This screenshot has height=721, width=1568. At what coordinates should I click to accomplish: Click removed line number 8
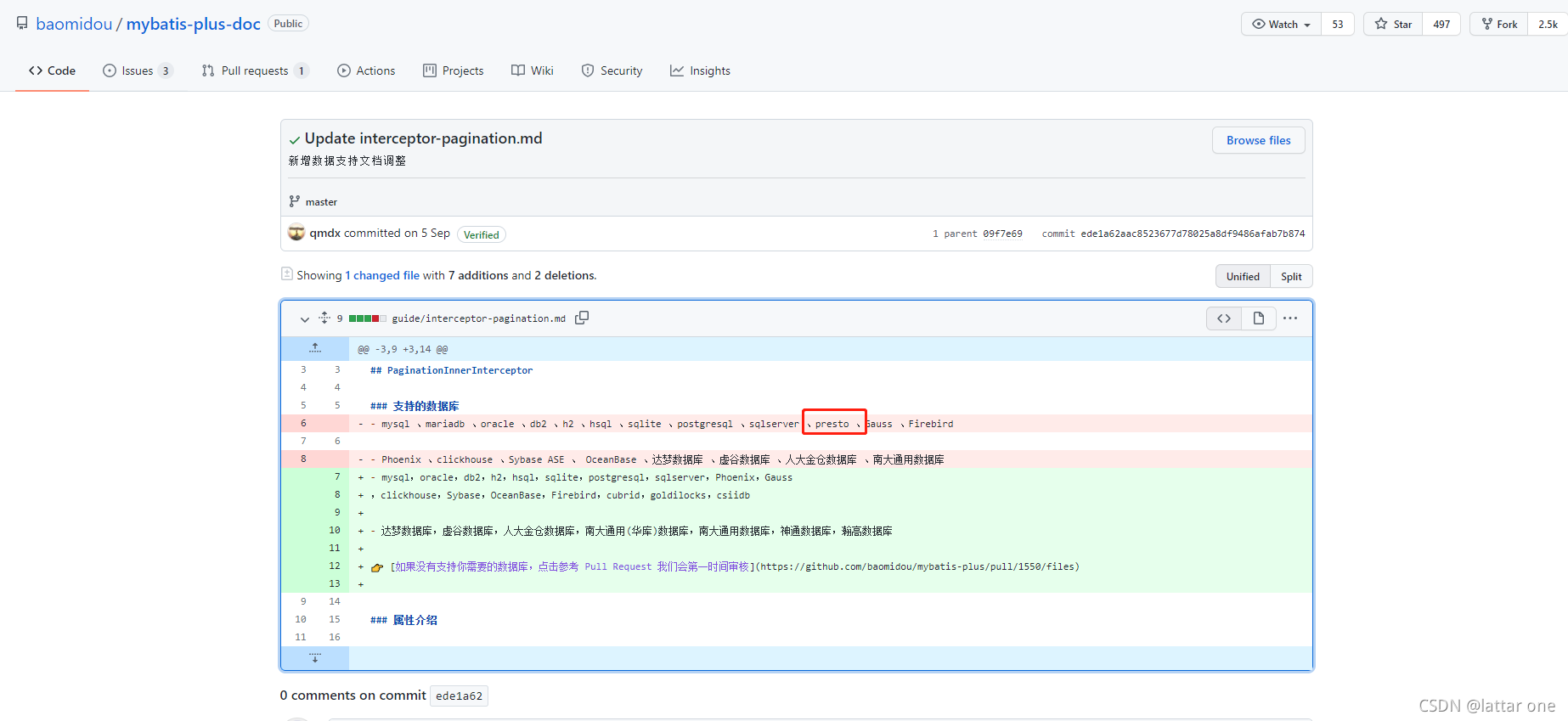tap(298, 459)
